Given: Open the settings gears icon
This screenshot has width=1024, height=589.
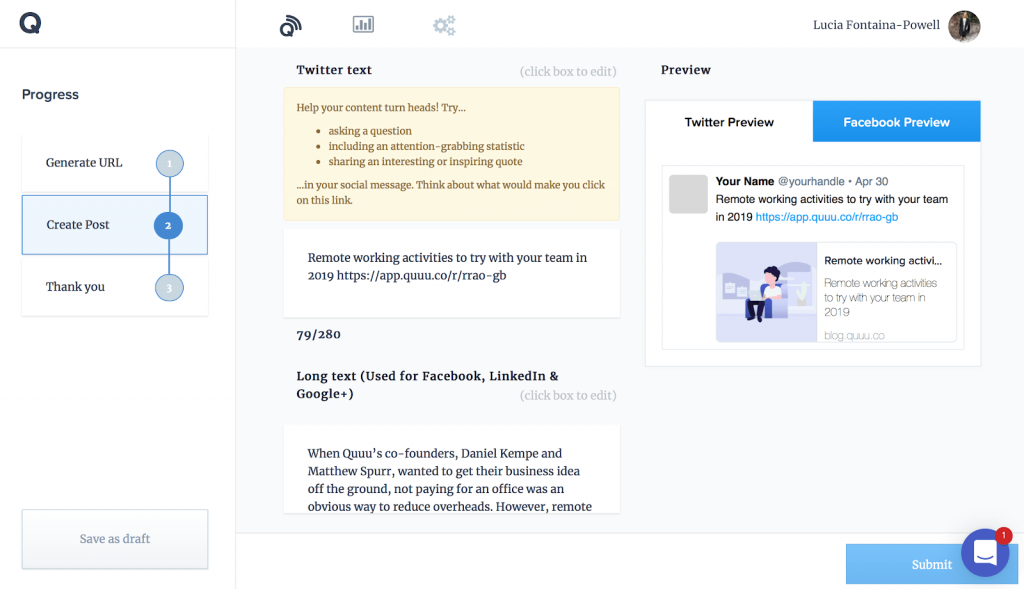Looking at the screenshot, I should point(443,25).
